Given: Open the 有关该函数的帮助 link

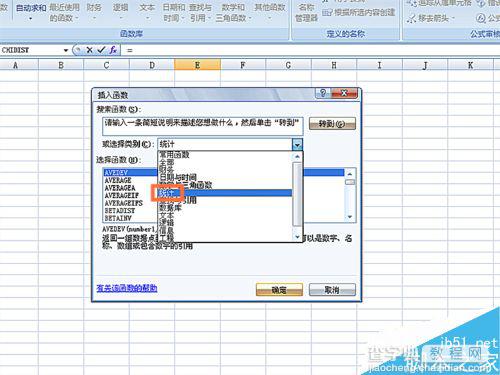Looking at the screenshot, I should tap(127, 288).
